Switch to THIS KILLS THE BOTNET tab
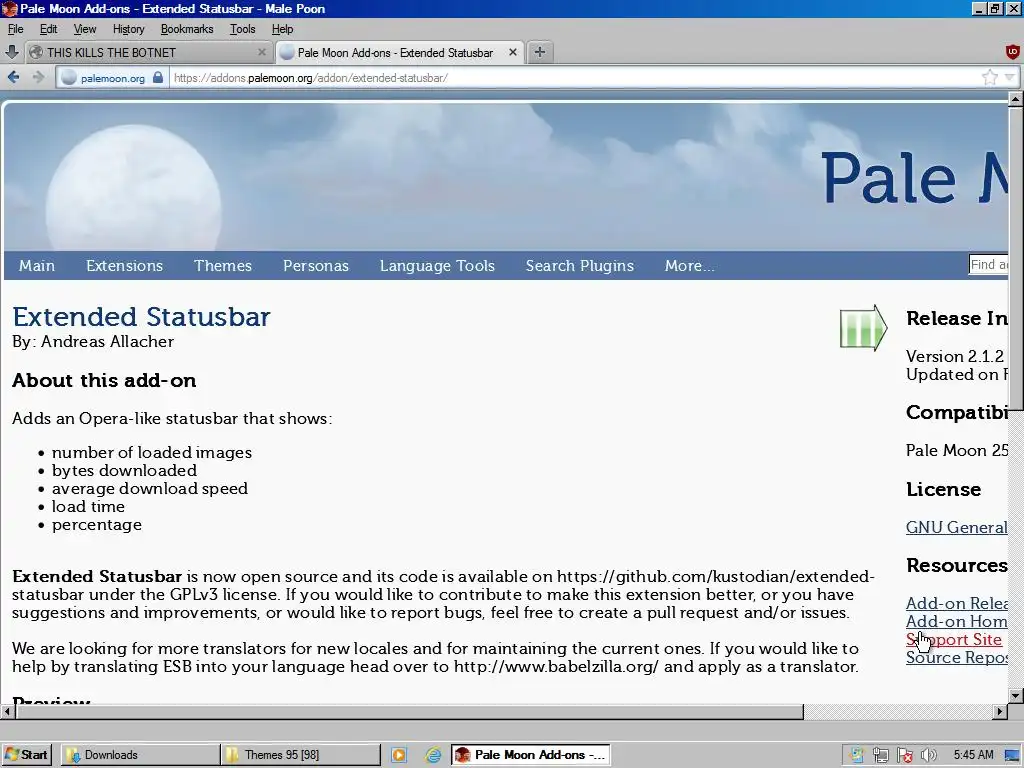 (x=147, y=52)
